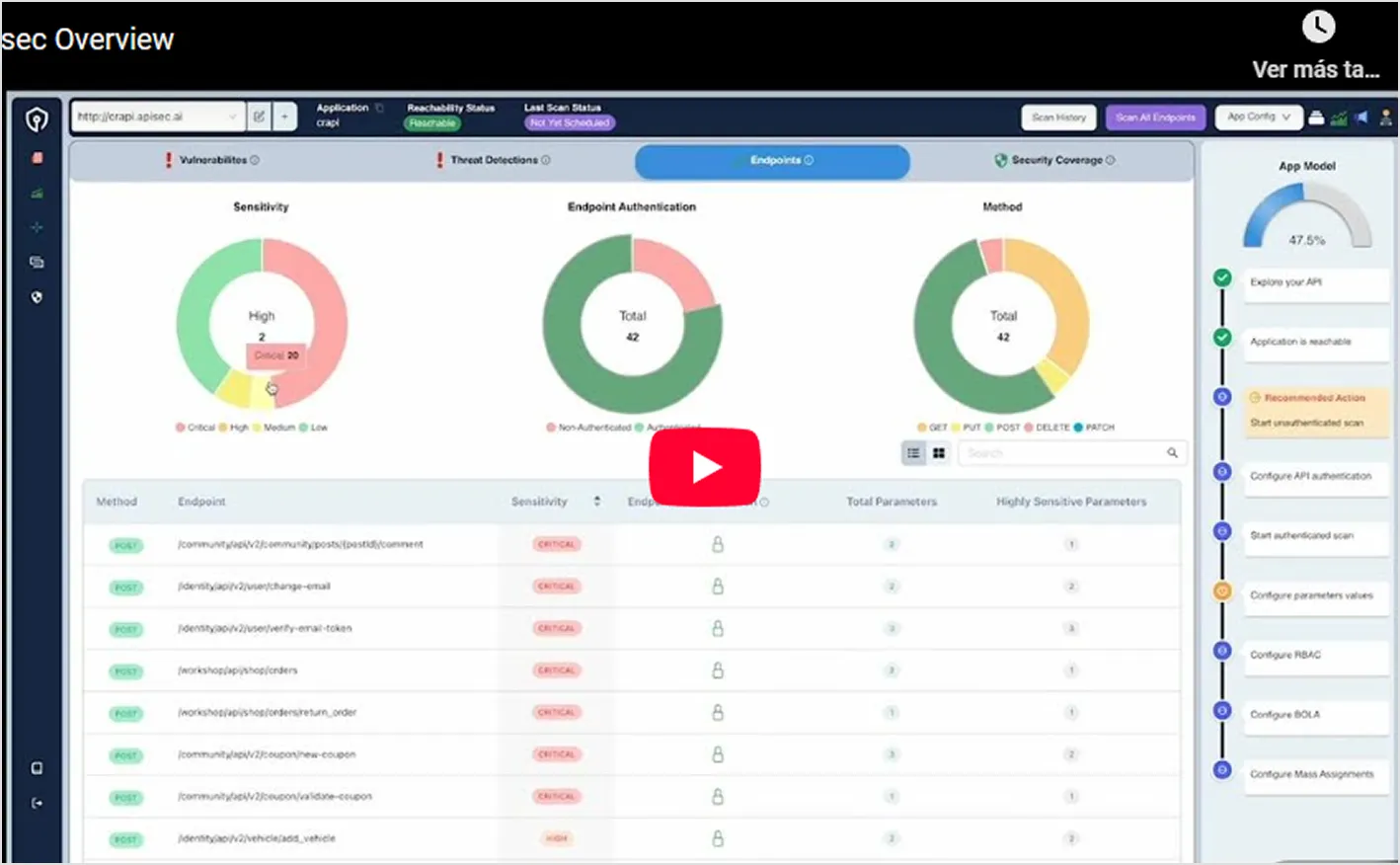Switch to grid view layout
Screen dimensions: 1400x865
pos(939,453)
